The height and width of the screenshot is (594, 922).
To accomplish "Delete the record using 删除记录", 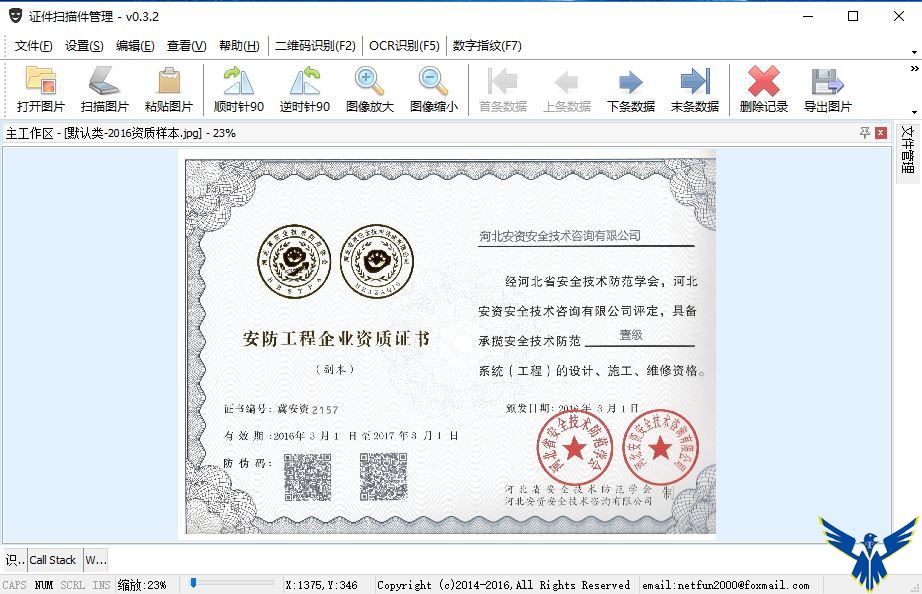I will click(x=763, y=89).
